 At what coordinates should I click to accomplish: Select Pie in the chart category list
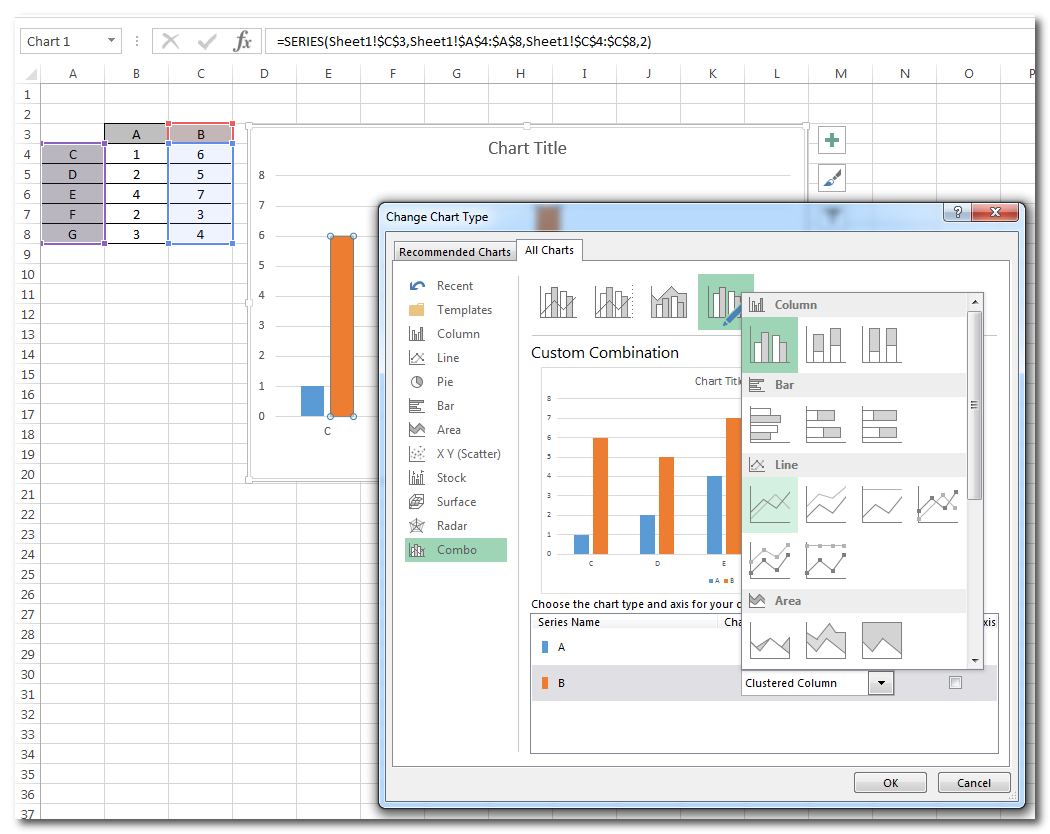445,382
